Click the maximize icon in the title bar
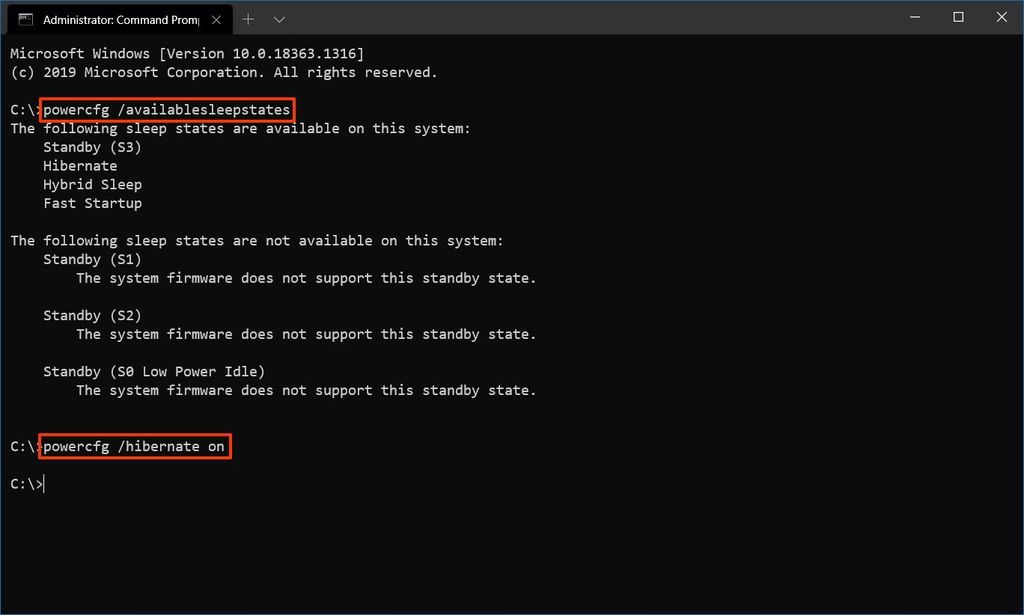 pos(957,17)
